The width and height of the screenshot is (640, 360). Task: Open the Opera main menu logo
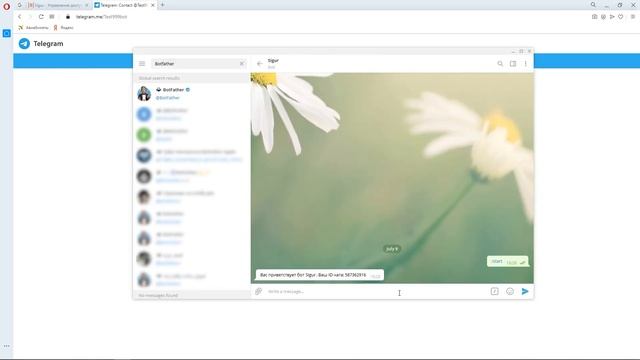[x=7, y=6]
